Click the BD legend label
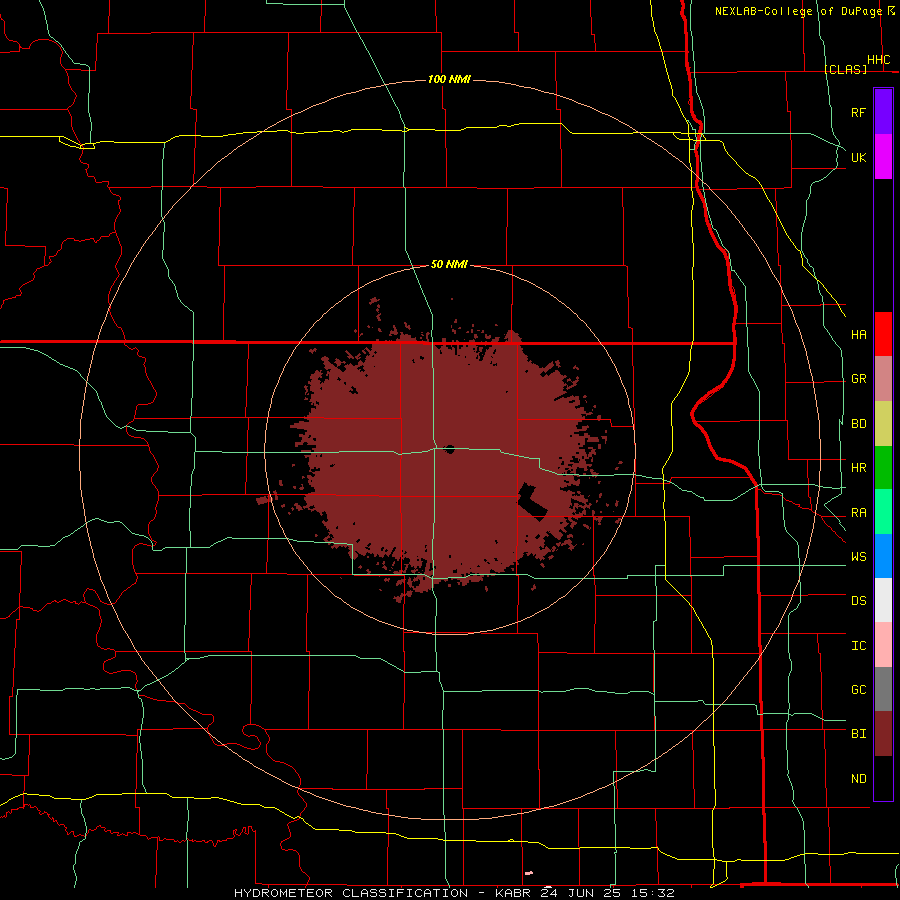The height and width of the screenshot is (900, 900). coord(859,424)
